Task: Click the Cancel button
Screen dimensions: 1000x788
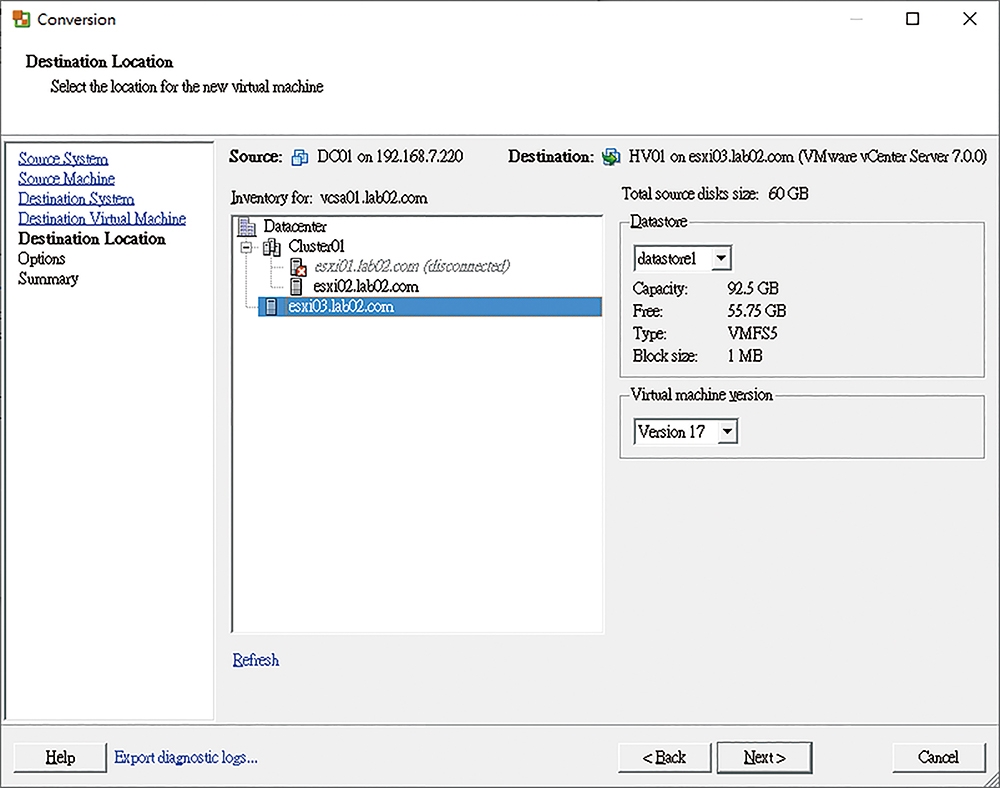Action: click(938, 757)
